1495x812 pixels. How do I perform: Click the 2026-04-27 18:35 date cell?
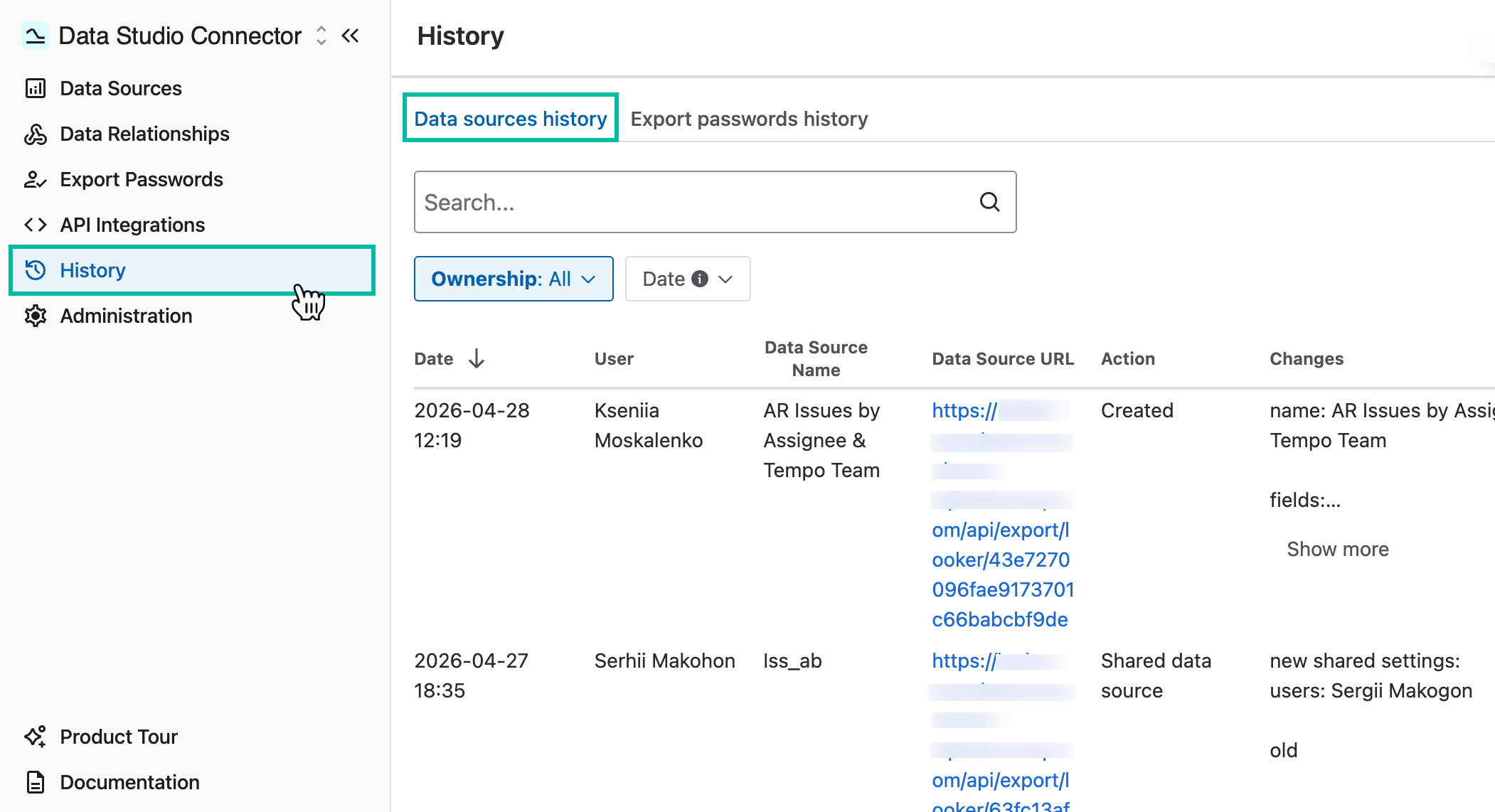(471, 675)
